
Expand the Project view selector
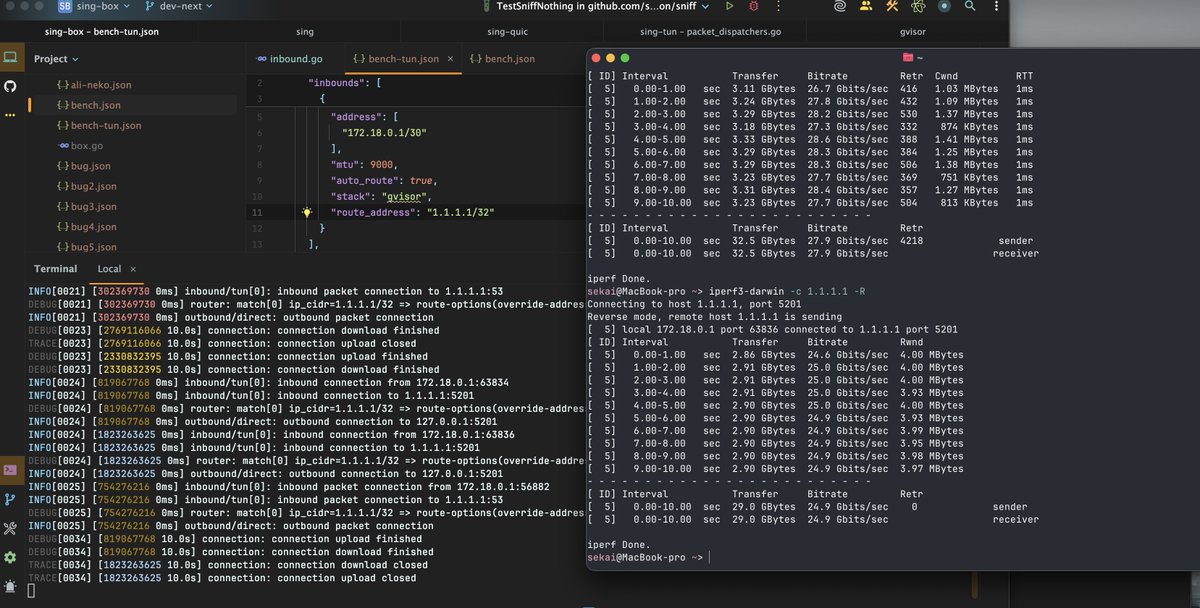[56, 59]
